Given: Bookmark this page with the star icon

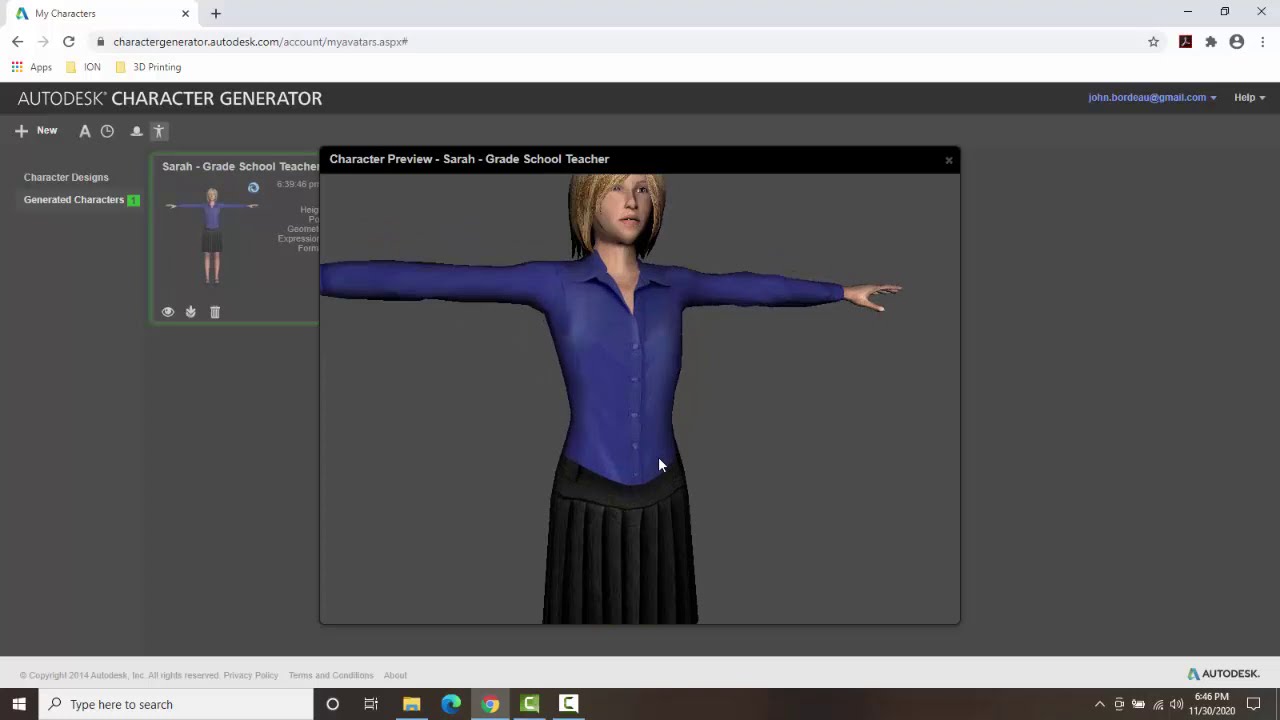Looking at the screenshot, I should [1153, 42].
